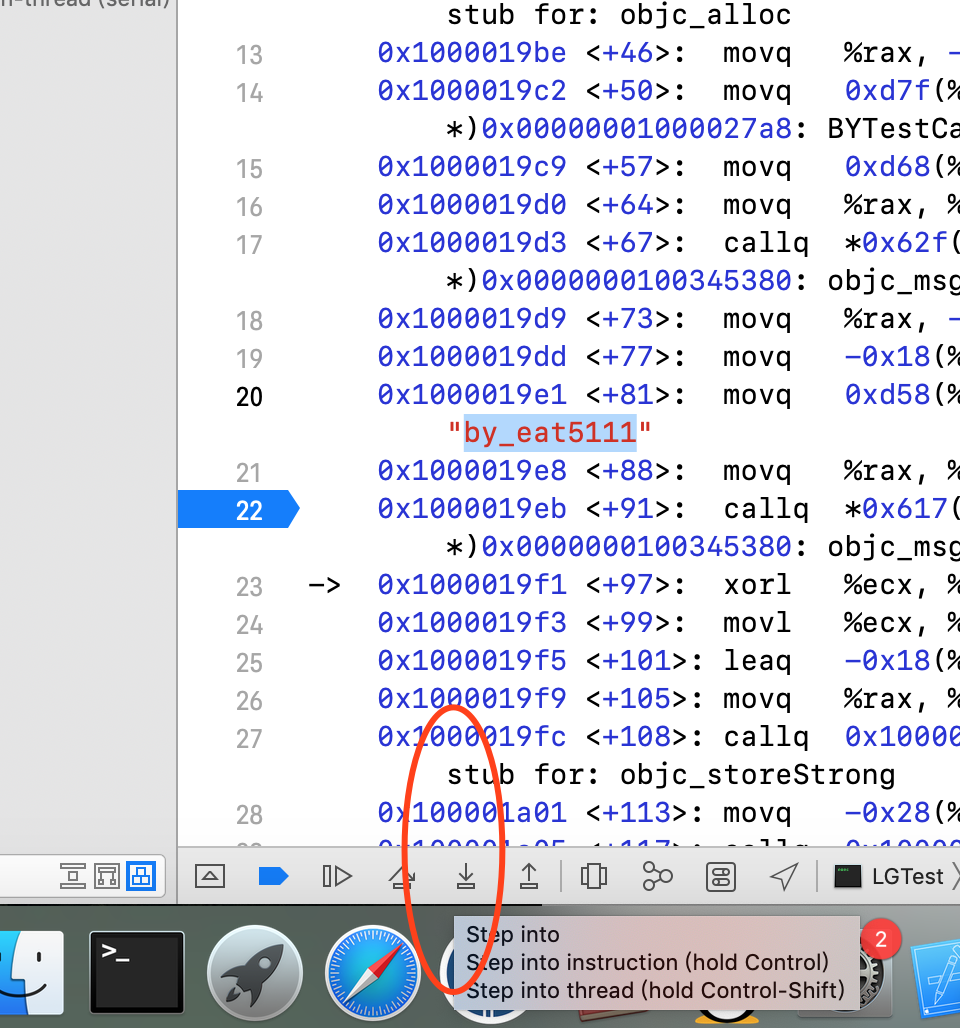Viewport: 960px width, 1028px height.
Task: Step into using the down-arrow button
Action: point(466,876)
